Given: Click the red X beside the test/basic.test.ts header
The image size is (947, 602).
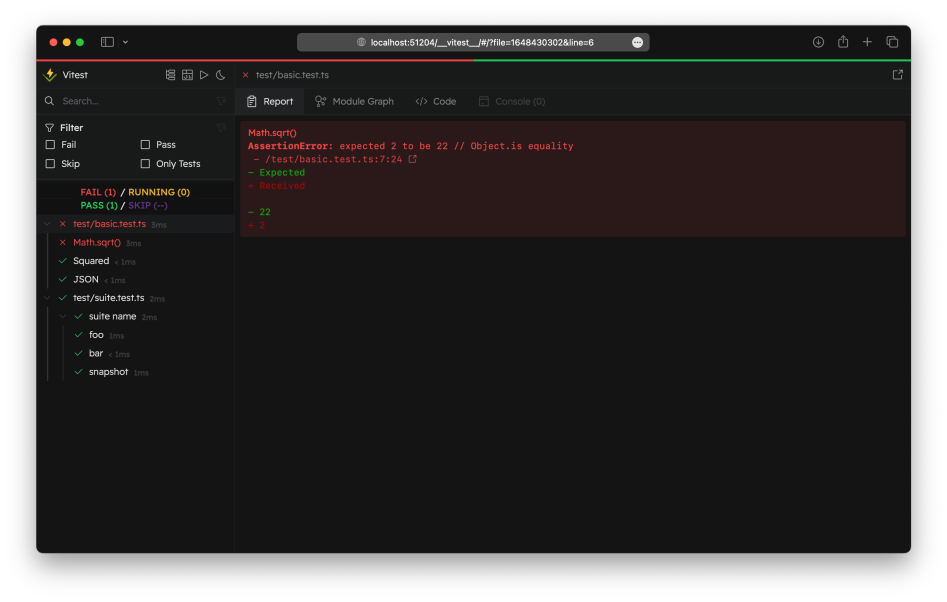Looking at the screenshot, I should tap(246, 75).
